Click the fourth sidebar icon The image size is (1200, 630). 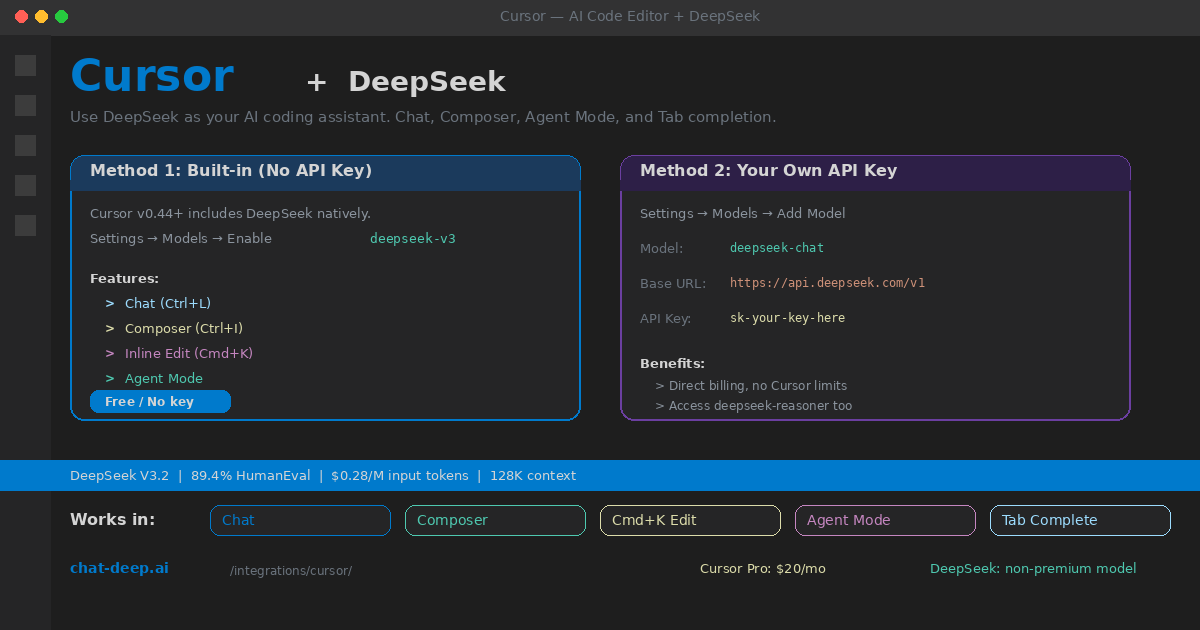[25, 185]
